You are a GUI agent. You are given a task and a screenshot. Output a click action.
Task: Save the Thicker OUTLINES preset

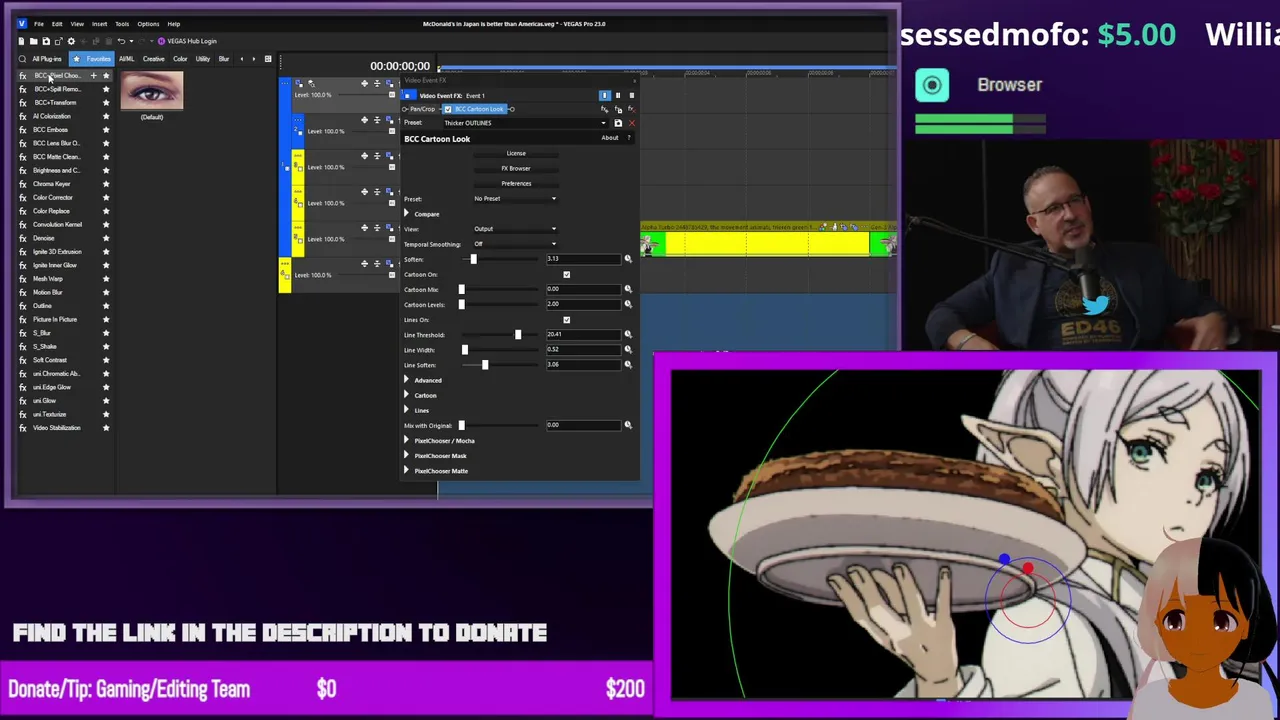618,123
